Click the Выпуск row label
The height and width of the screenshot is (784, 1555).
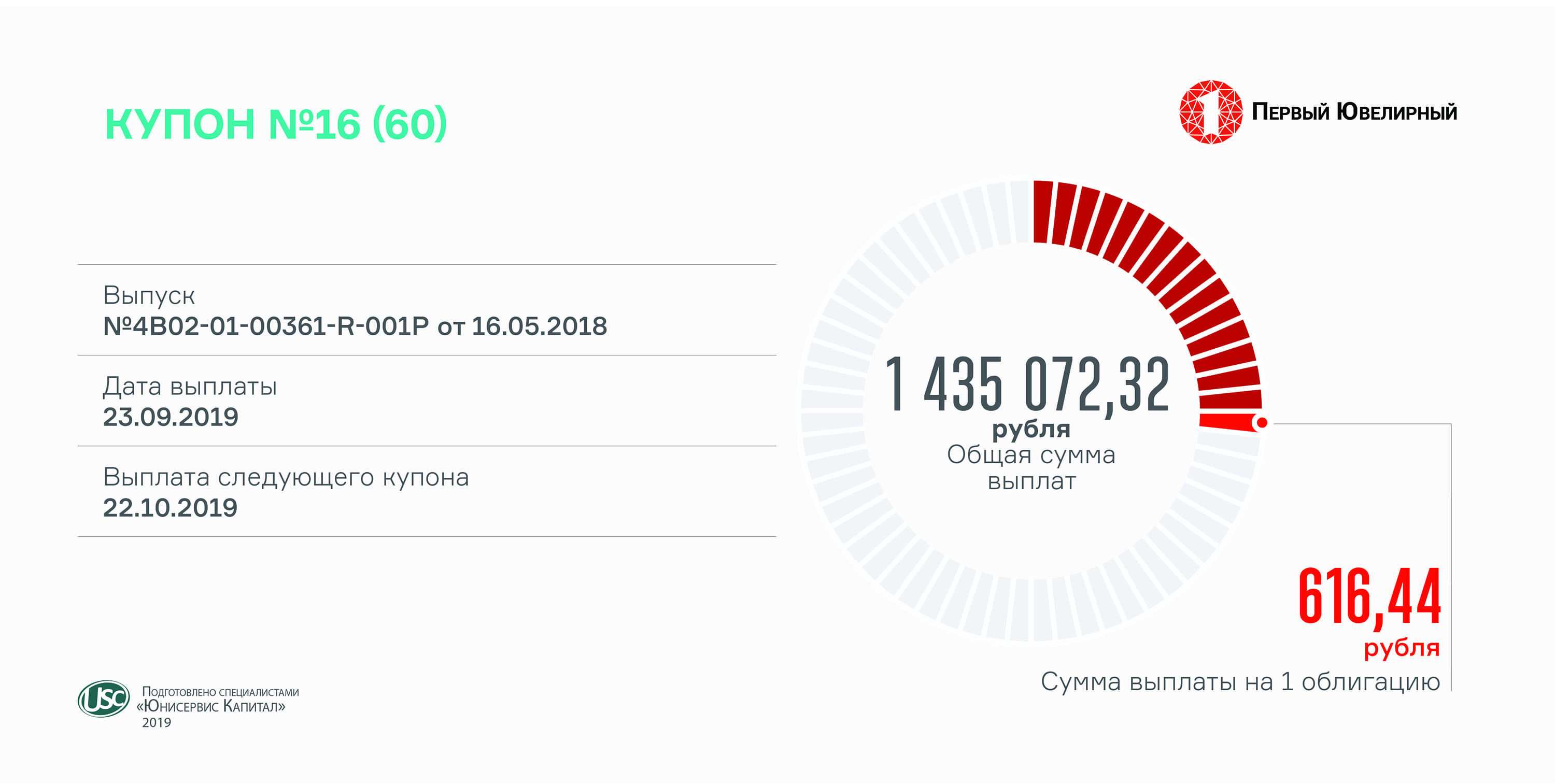coord(148,296)
